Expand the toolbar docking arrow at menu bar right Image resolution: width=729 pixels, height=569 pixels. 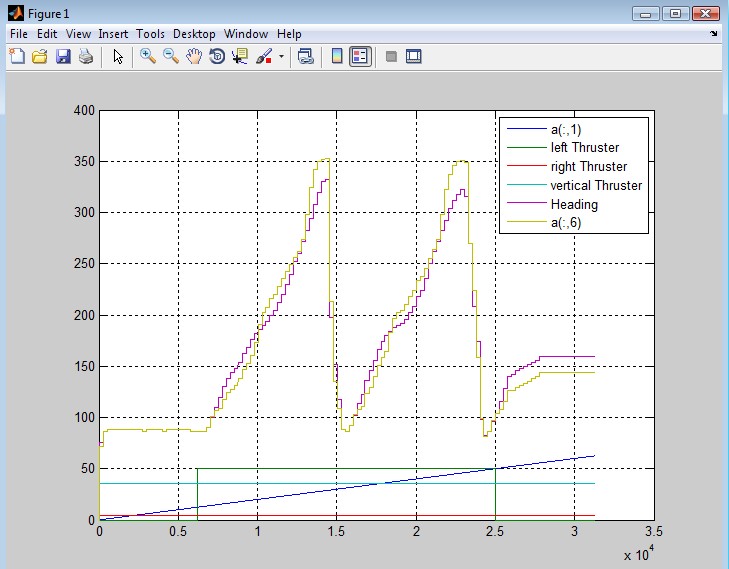[x=714, y=34]
